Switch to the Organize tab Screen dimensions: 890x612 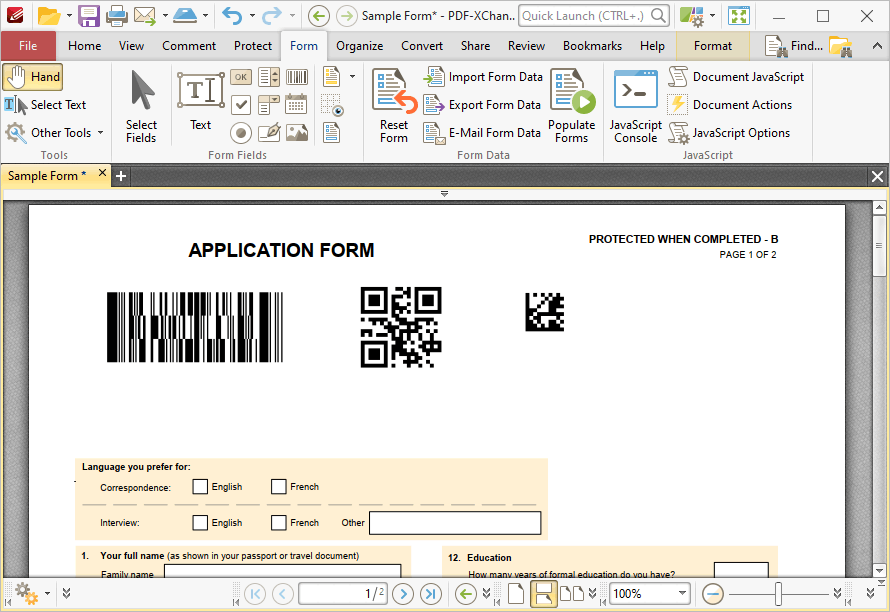pos(359,46)
